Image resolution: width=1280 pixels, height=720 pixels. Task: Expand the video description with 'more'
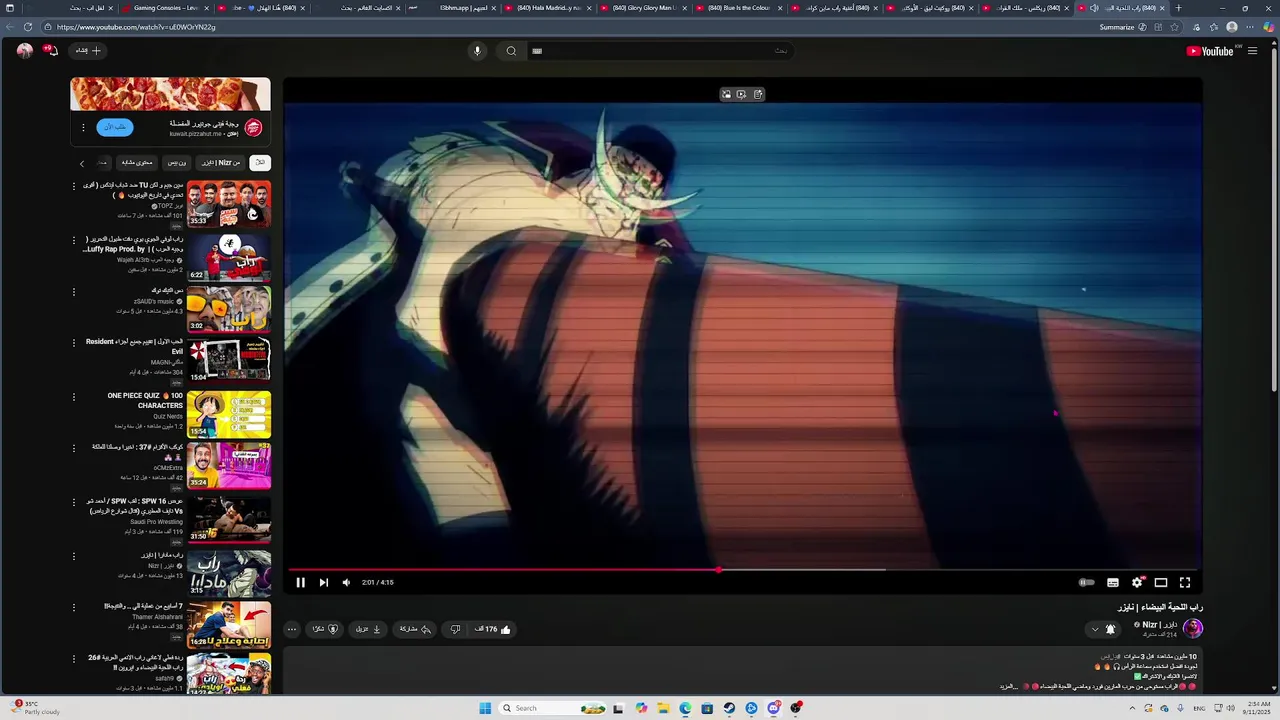point(1008,687)
